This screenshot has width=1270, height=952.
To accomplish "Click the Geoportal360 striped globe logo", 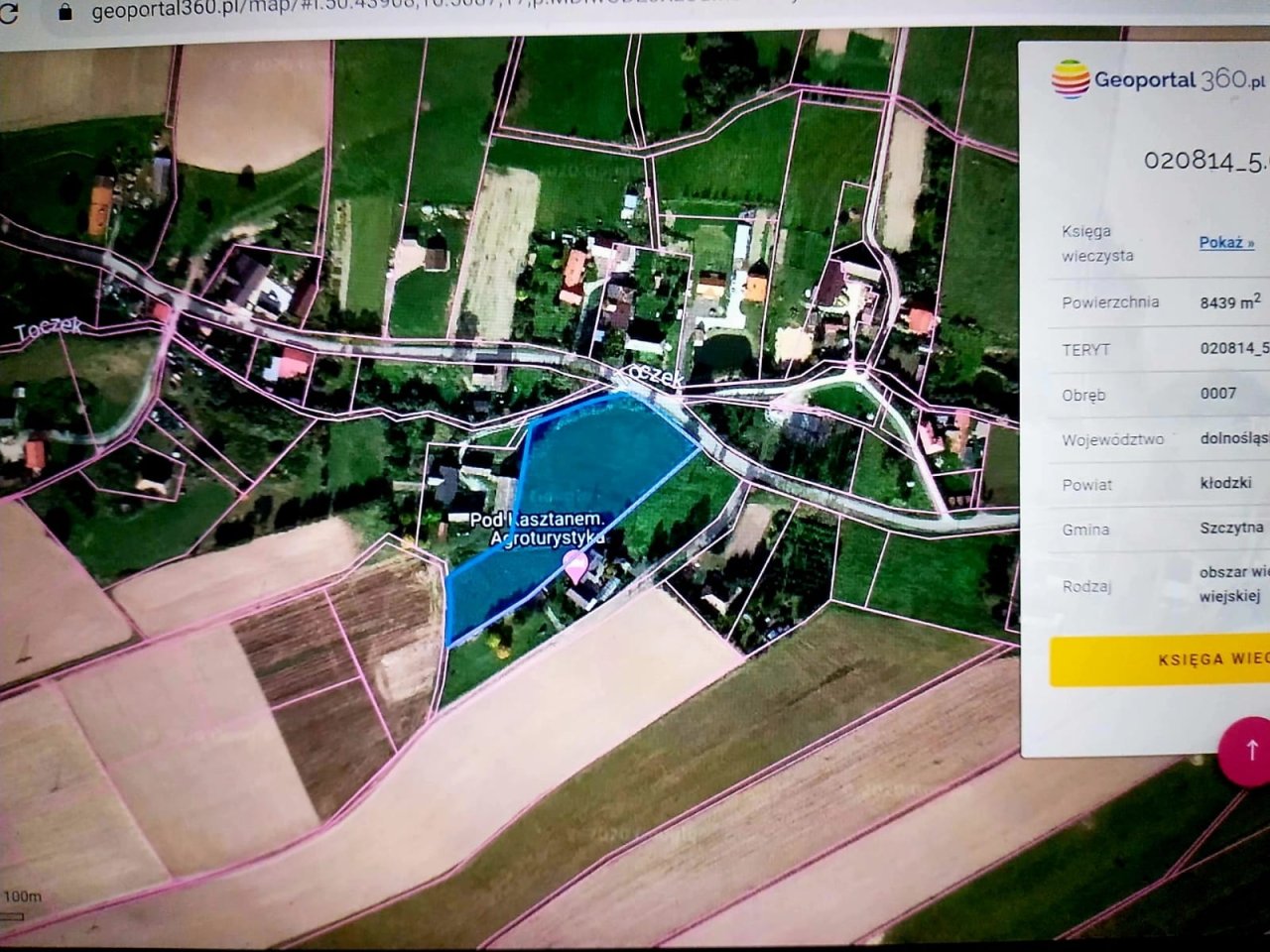I will click(1071, 79).
